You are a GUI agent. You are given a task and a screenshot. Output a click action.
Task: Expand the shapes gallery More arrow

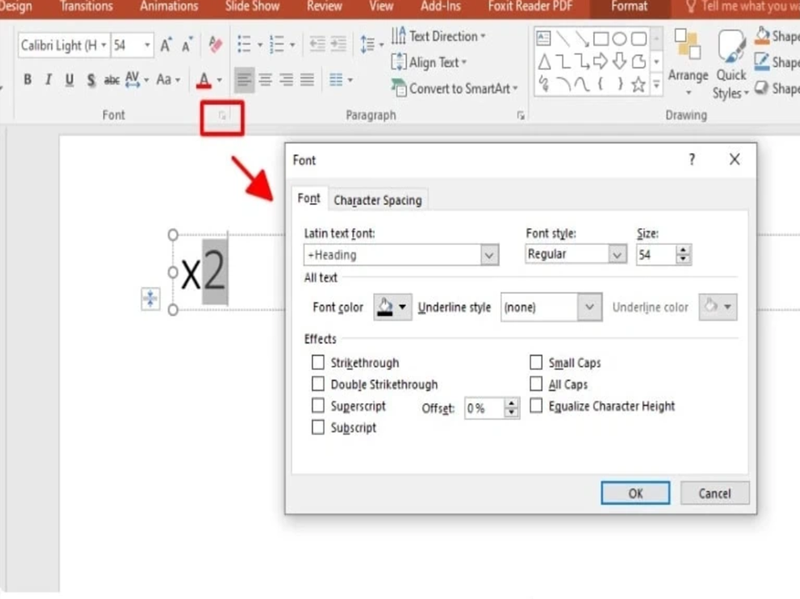point(656,85)
